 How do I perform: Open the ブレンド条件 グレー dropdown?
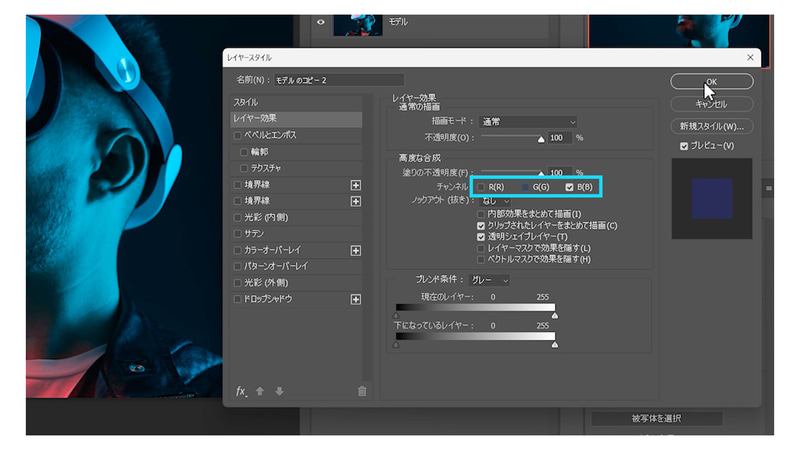pos(489,280)
